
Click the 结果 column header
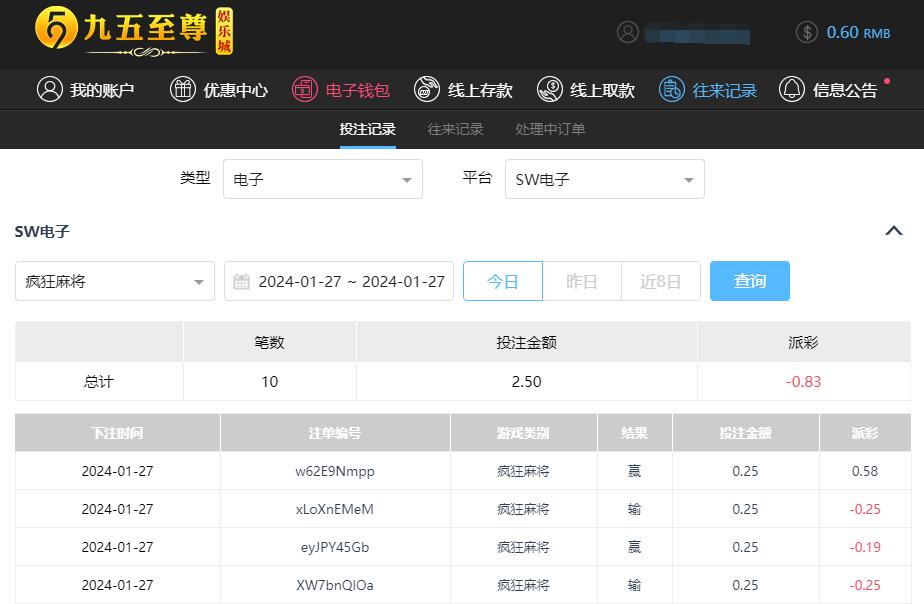tap(634, 433)
